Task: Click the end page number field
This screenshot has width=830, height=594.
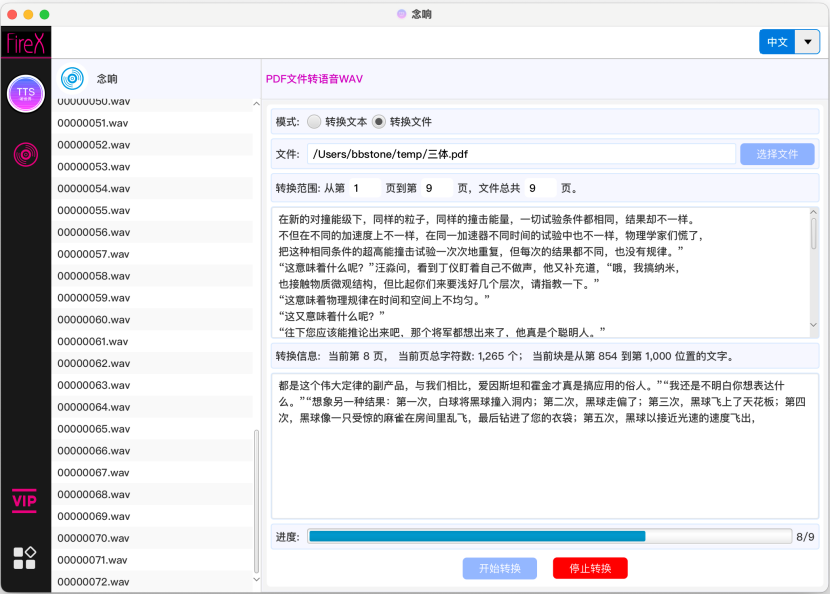Action: click(x=437, y=188)
